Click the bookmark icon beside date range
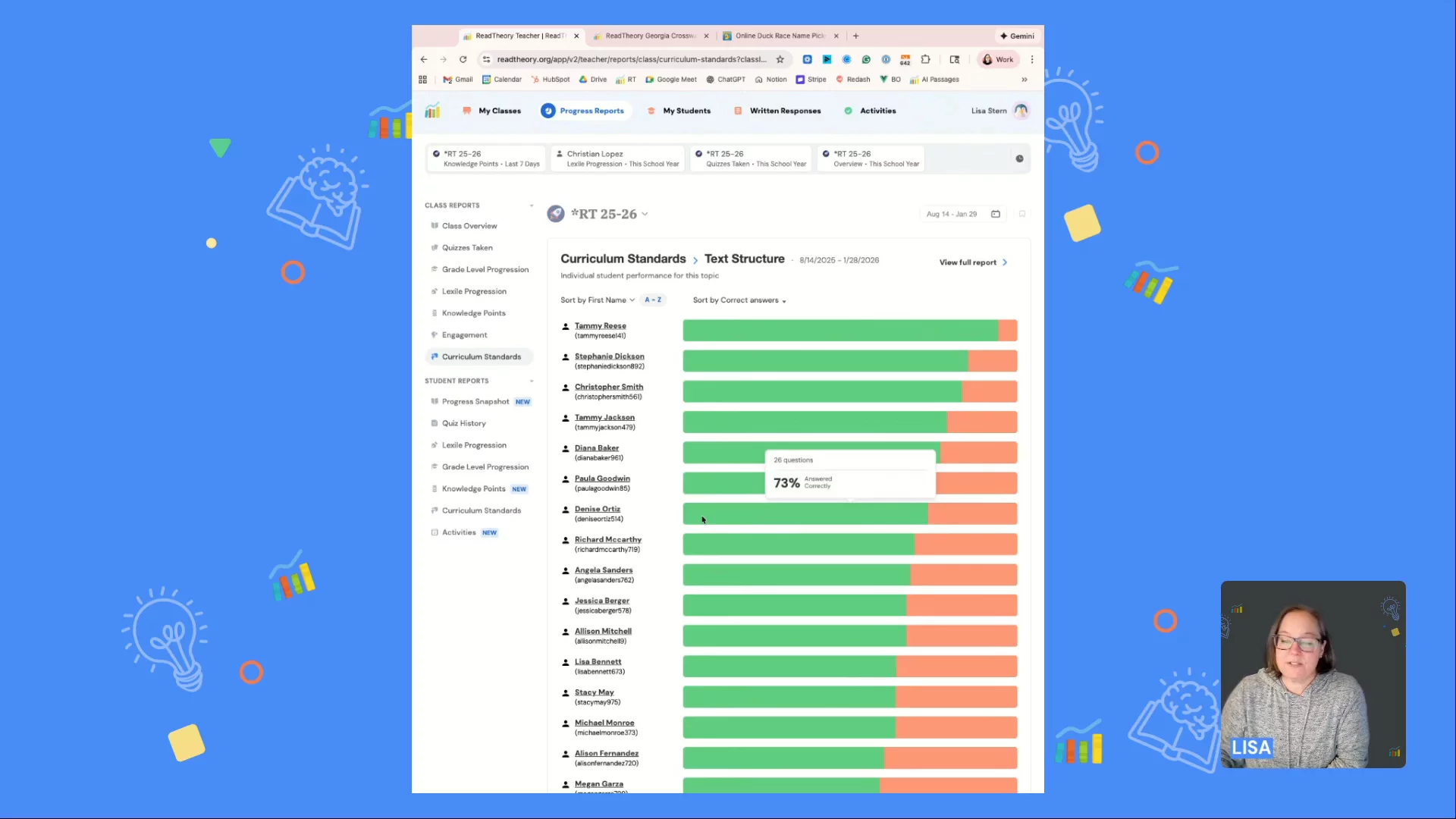Viewport: 1456px width, 819px height. pyautogui.click(x=1022, y=214)
